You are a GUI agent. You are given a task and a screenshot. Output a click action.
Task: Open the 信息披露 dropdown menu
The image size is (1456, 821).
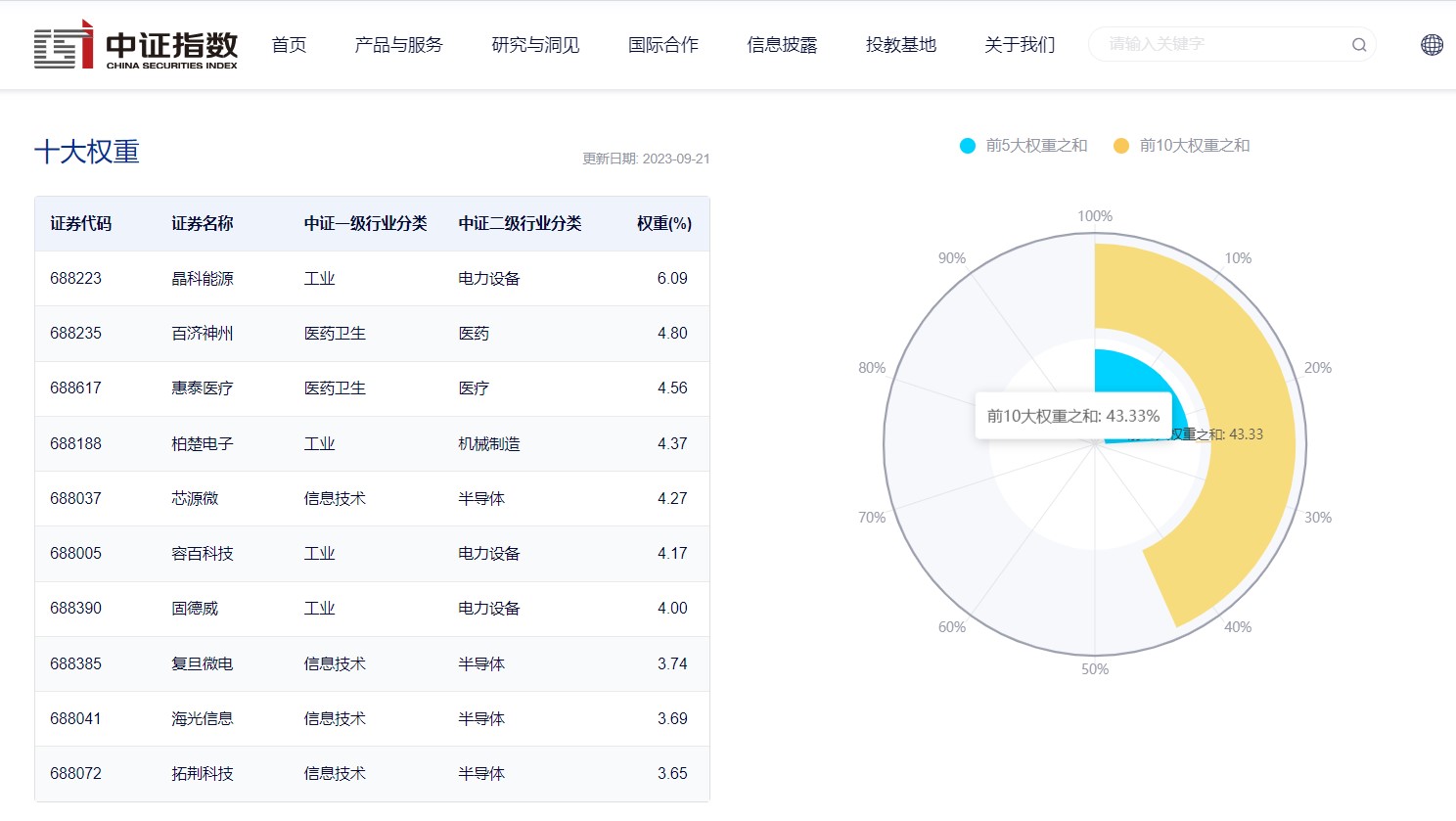click(782, 44)
